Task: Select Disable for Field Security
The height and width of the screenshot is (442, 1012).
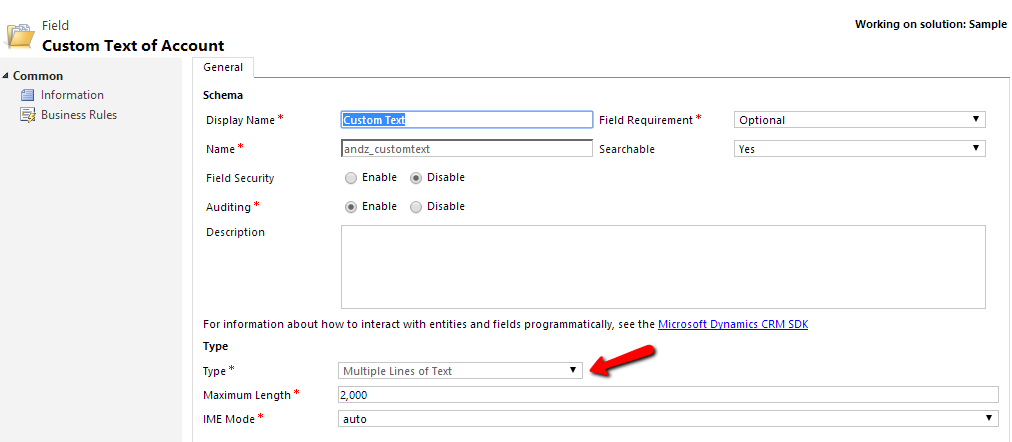Action: [x=416, y=178]
